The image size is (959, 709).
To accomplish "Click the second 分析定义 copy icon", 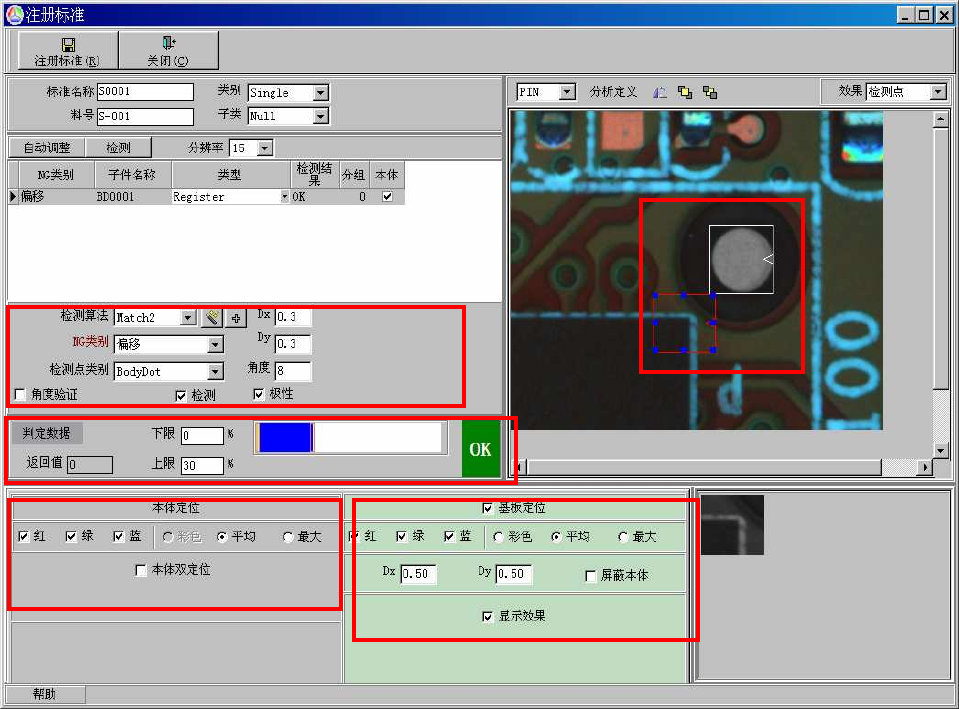I will [685, 92].
